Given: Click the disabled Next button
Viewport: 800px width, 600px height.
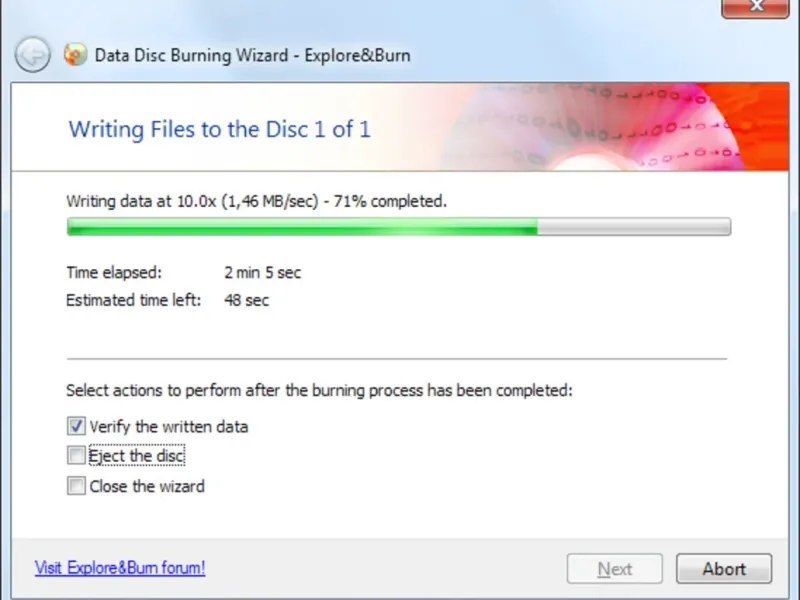Looking at the screenshot, I should 615,568.
